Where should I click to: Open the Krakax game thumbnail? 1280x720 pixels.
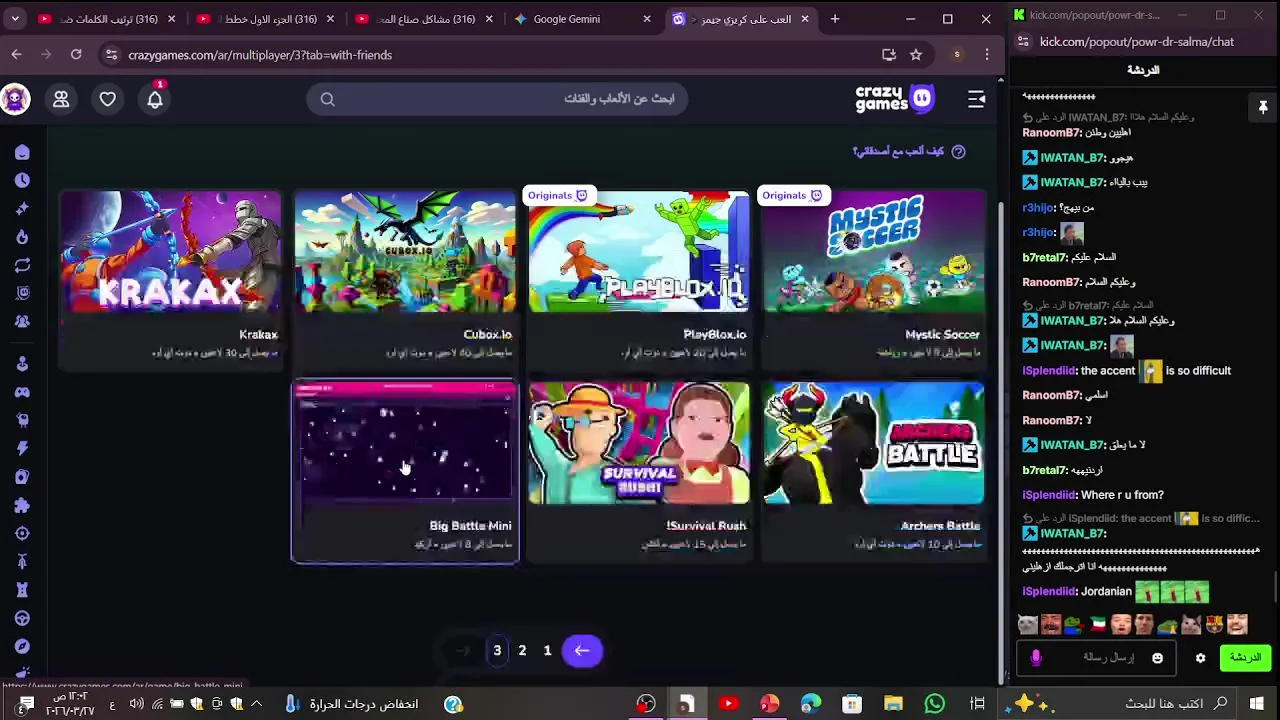tap(170, 252)
